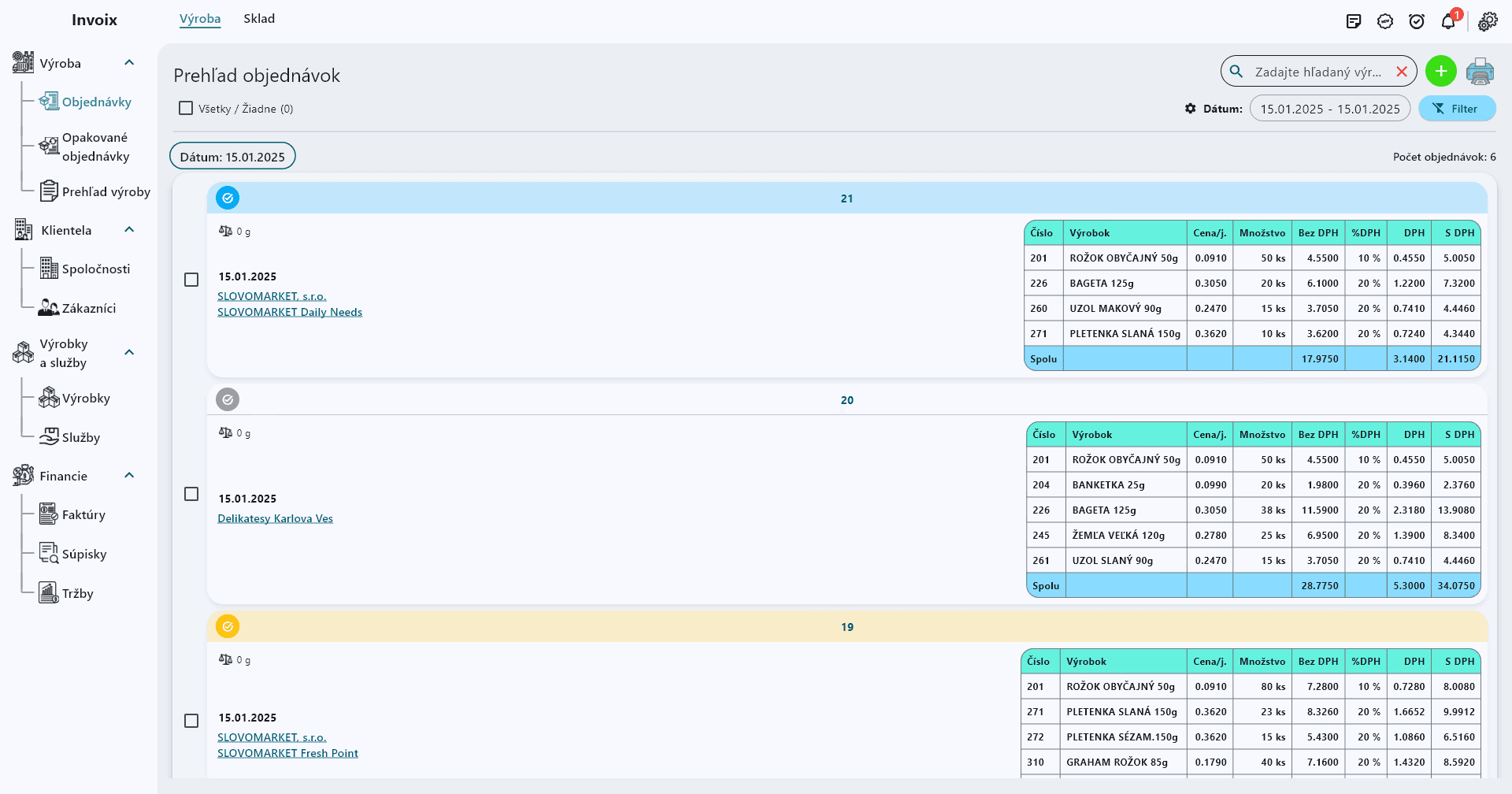Click the Invoix logo text

94,20
